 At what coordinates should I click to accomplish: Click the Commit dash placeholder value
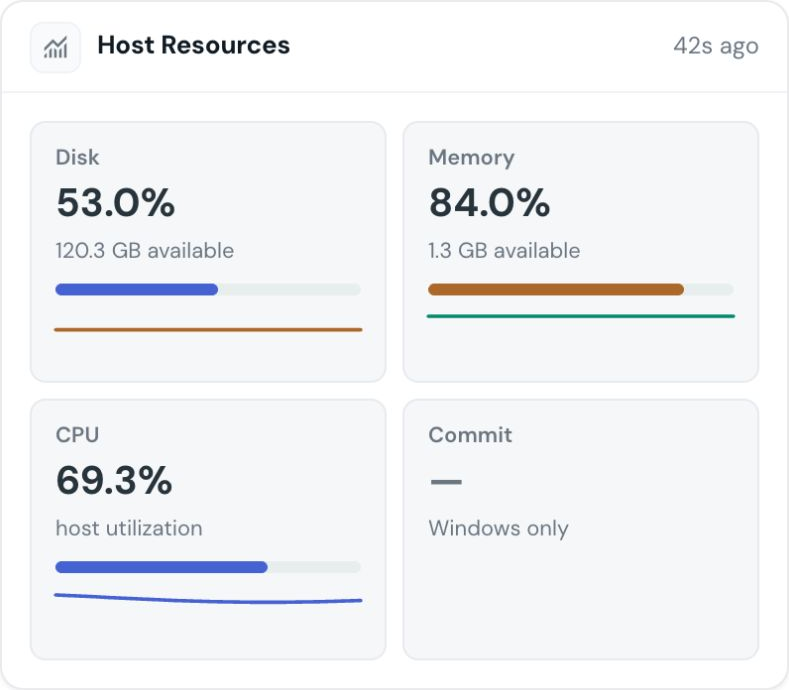[x=446, y=482]
